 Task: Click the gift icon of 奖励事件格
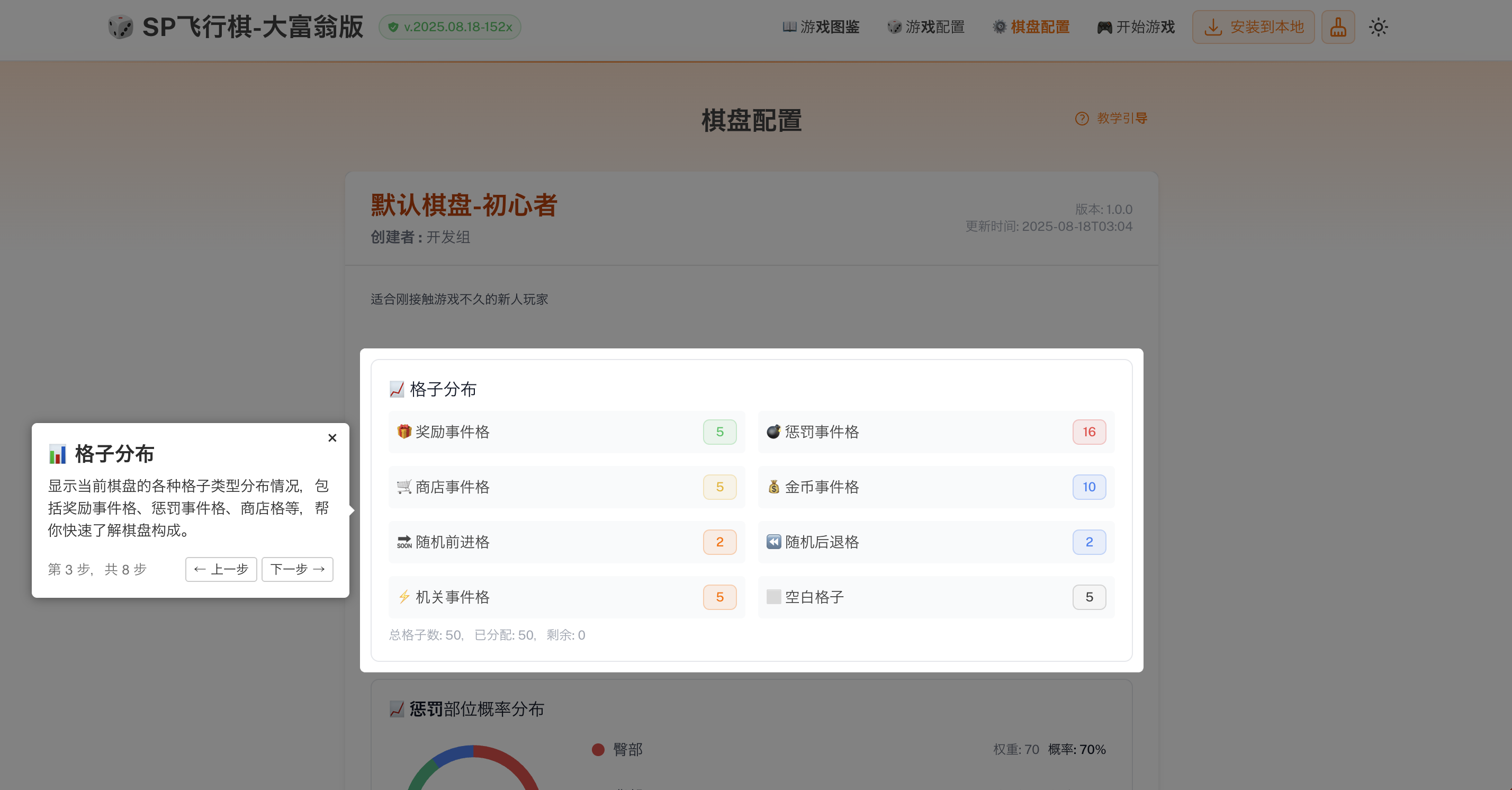(x=404, y=432)
